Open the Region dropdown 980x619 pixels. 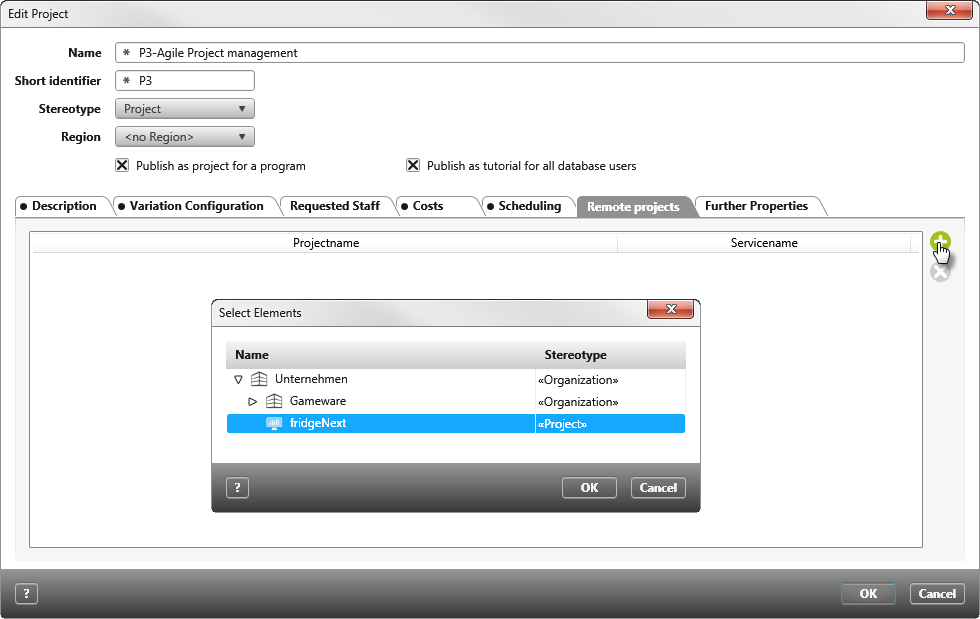pyautogui.click(x=184, y=137)
